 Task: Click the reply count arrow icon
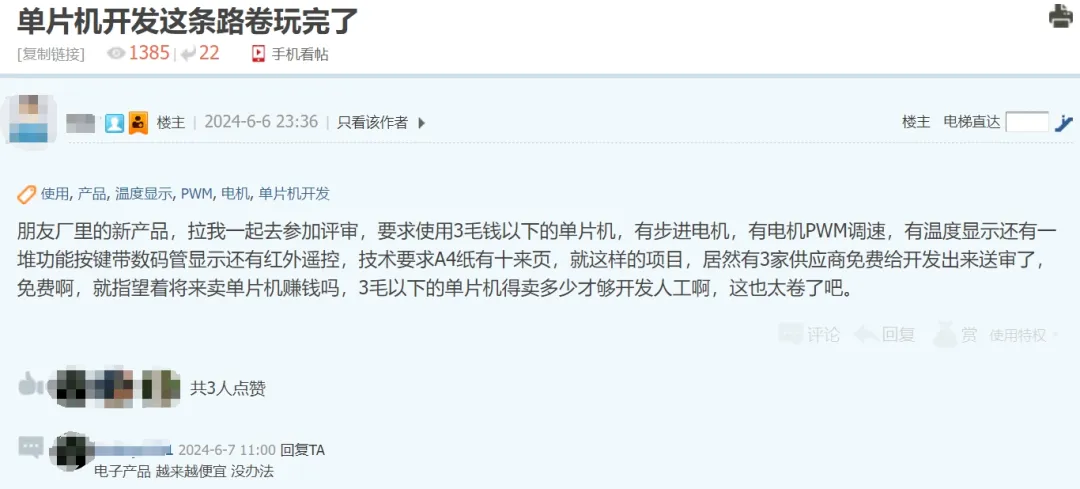(187, 54)
